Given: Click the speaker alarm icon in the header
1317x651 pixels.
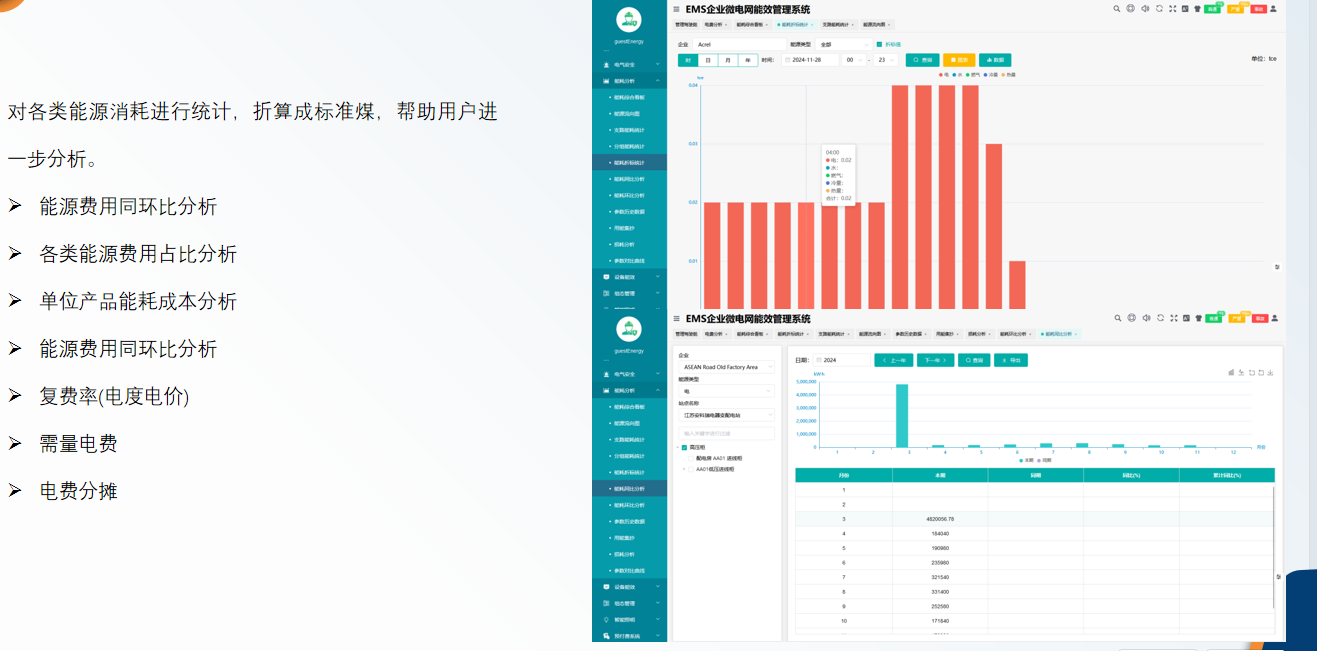Looking at the screenshot, I should coord(1145,8).
